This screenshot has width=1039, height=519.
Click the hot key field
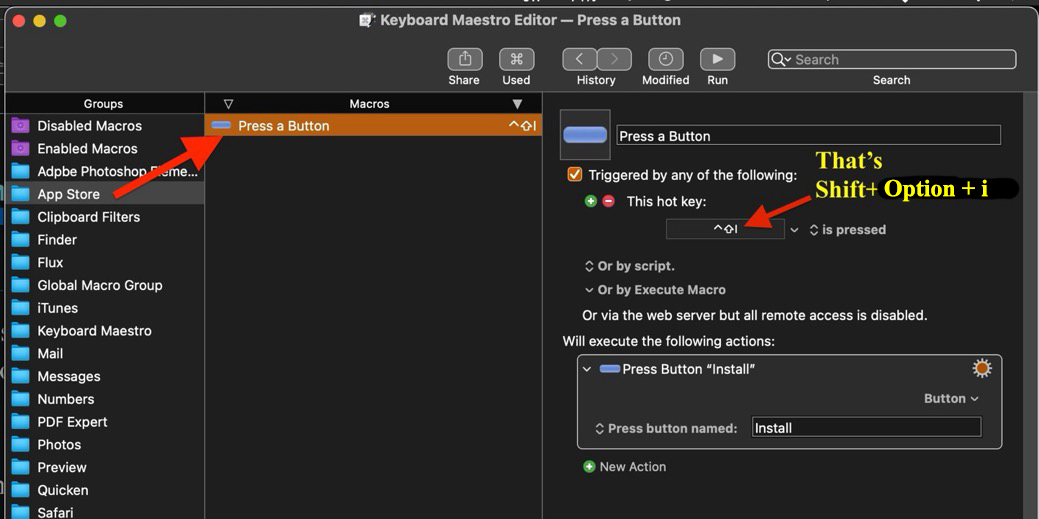pyautogui.click(x=725, y=229)
